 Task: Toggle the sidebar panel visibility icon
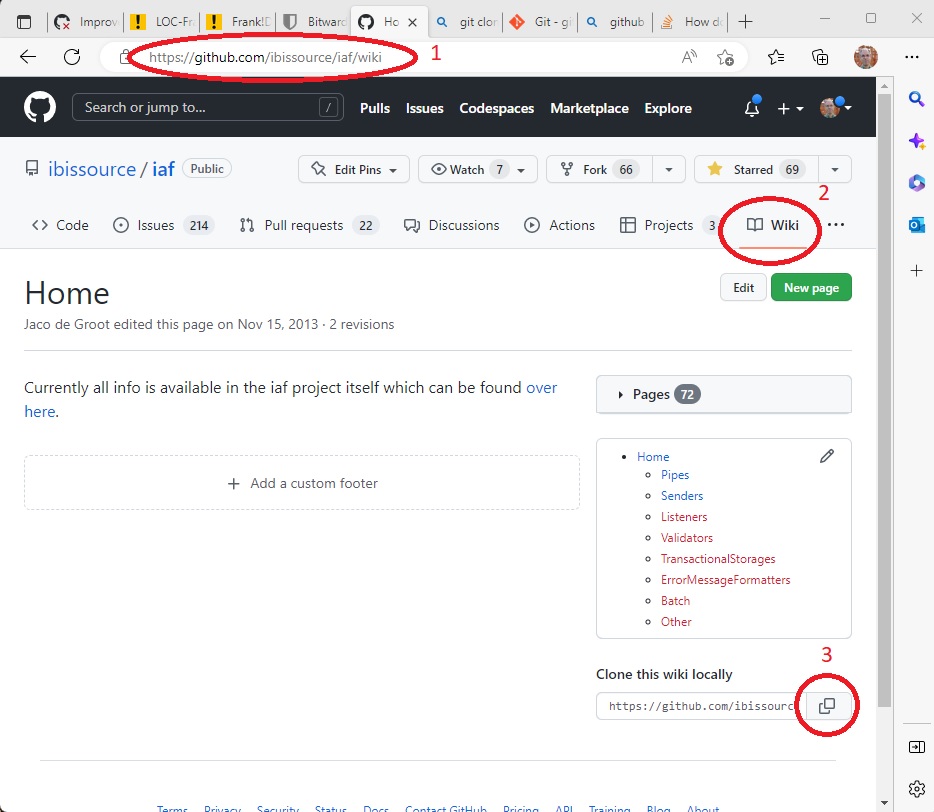(x=916, y=747)
